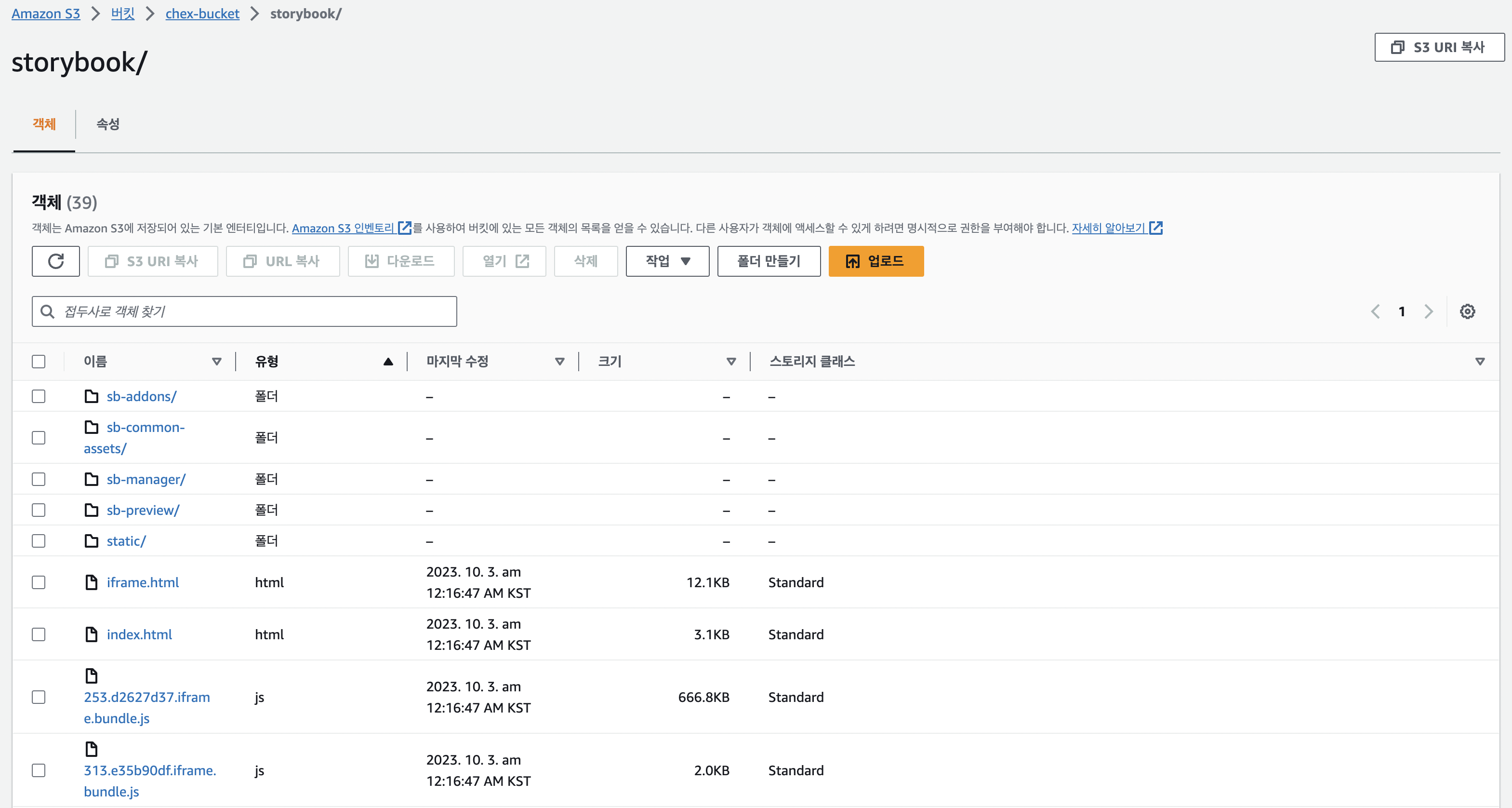The width and height of the screenshot is (1512, 808).
Task: Click the URL 복사 button
Action: [283, 261]
